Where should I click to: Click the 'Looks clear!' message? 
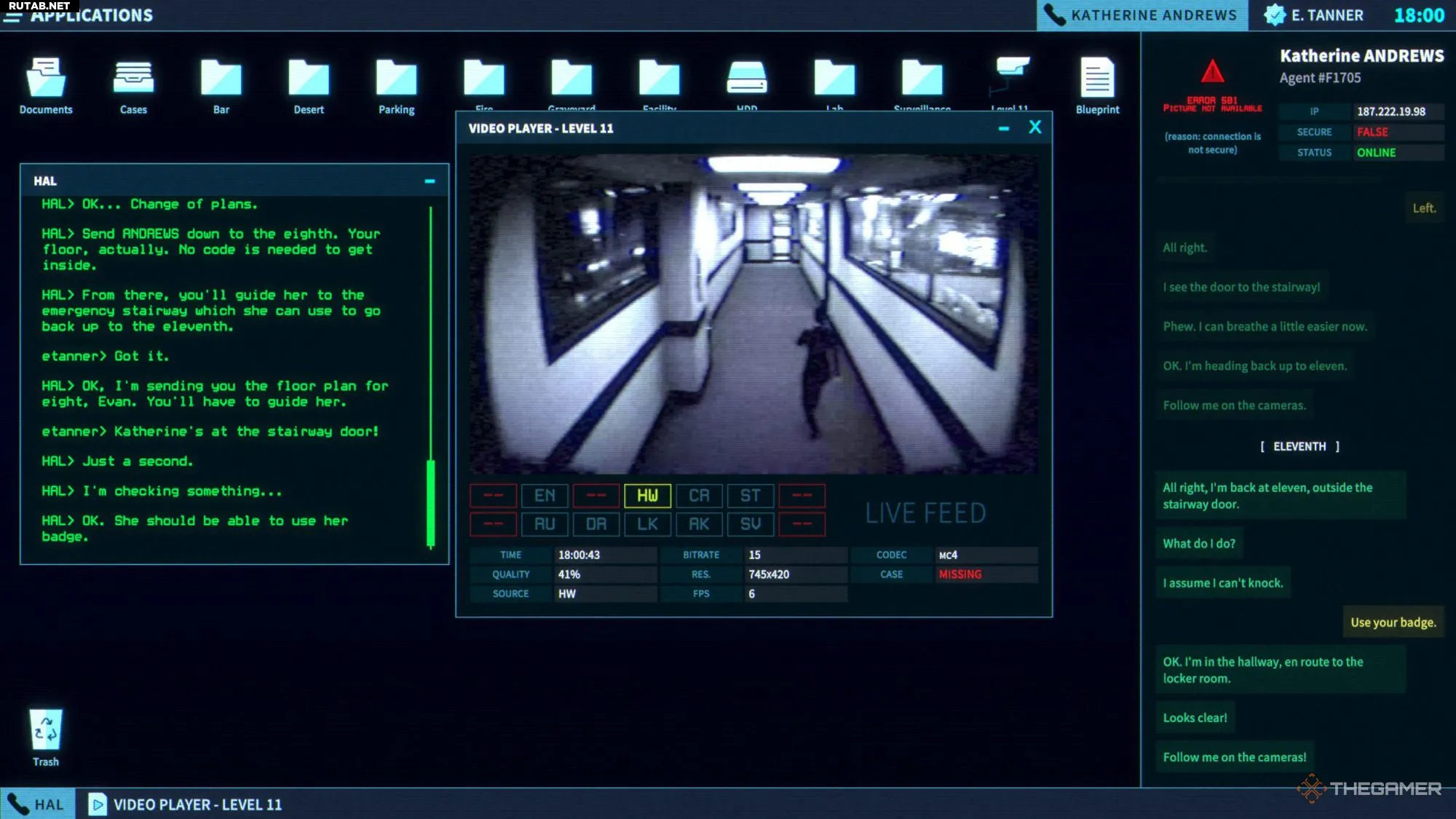click(1195, 718)
